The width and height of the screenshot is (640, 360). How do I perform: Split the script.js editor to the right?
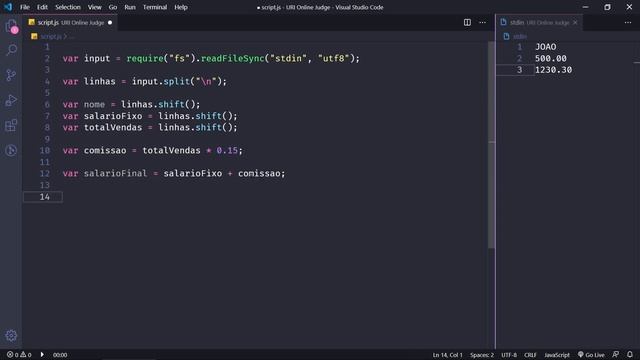467,22
